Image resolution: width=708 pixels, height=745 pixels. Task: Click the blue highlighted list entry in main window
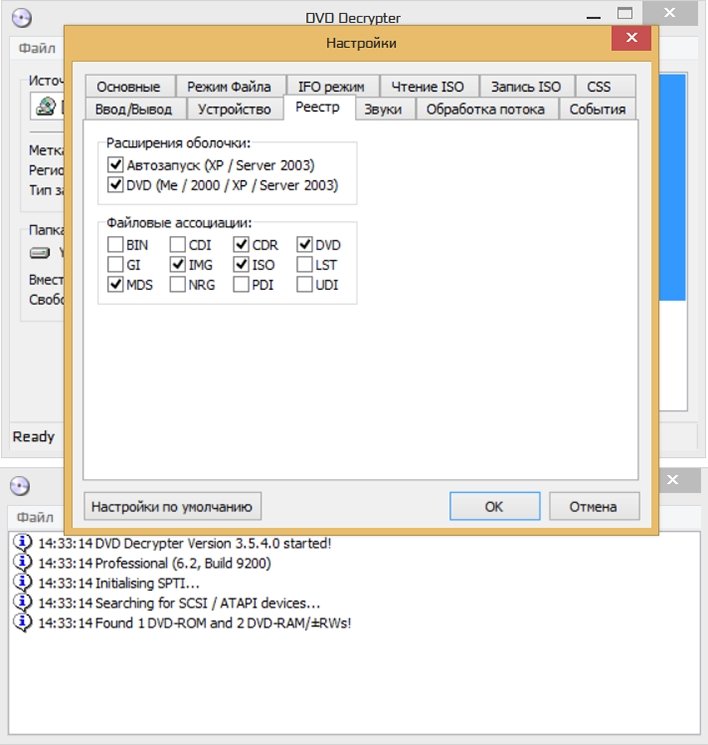(x=672, y=187)
